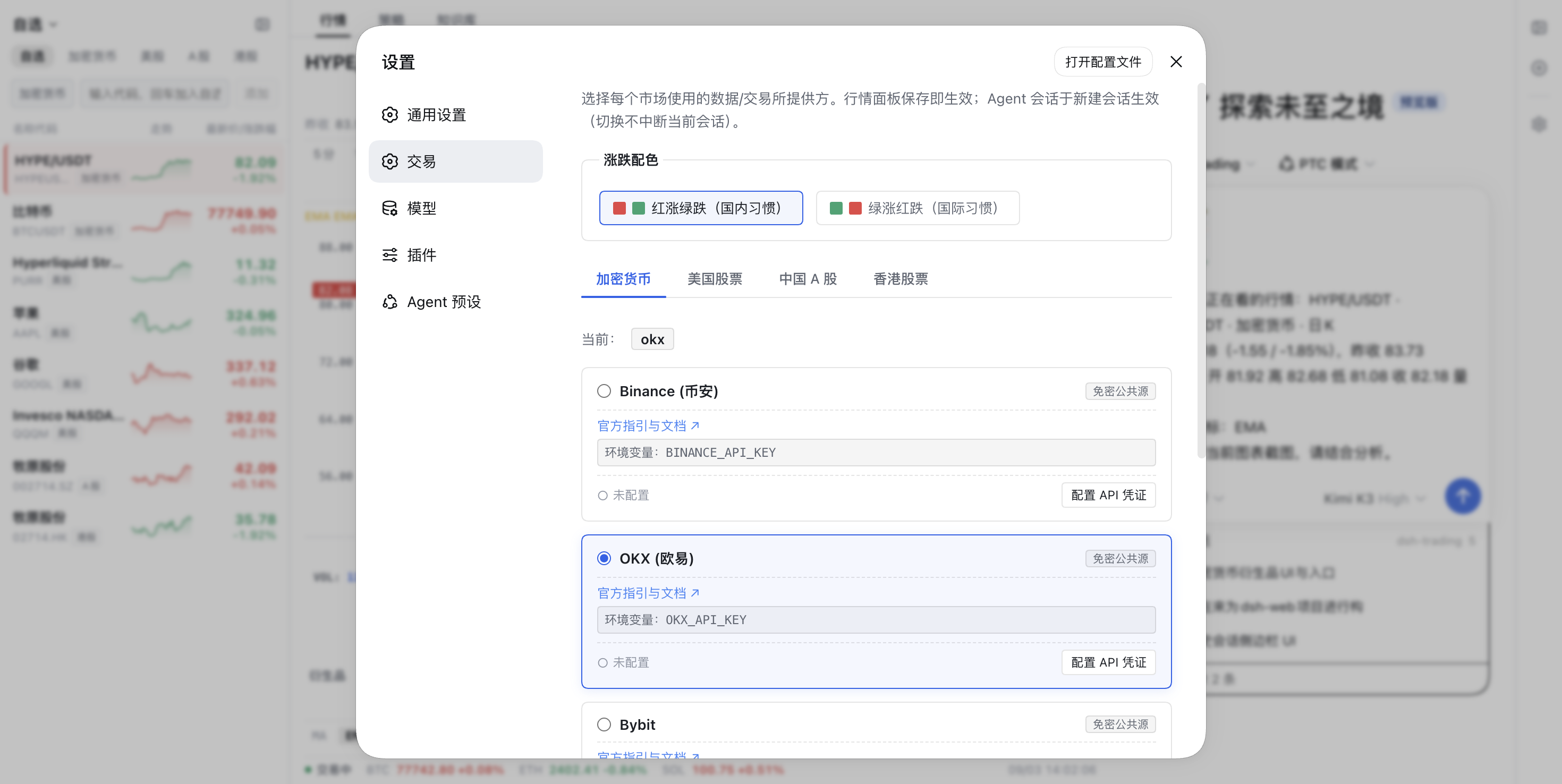Select the OKX (欧易) radio button

tap(604, 558)
